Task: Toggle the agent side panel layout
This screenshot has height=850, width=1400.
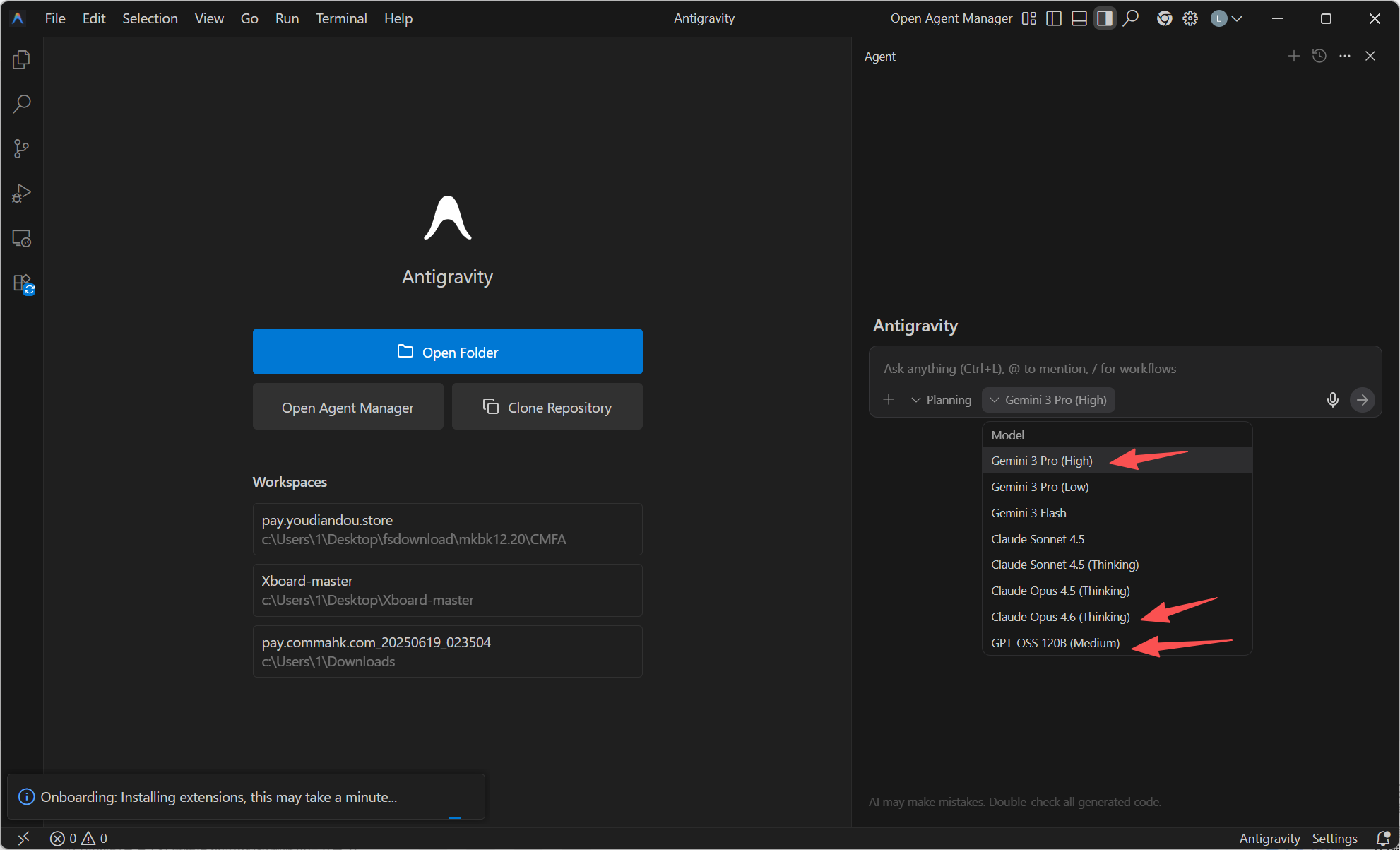Action: 1104,19
